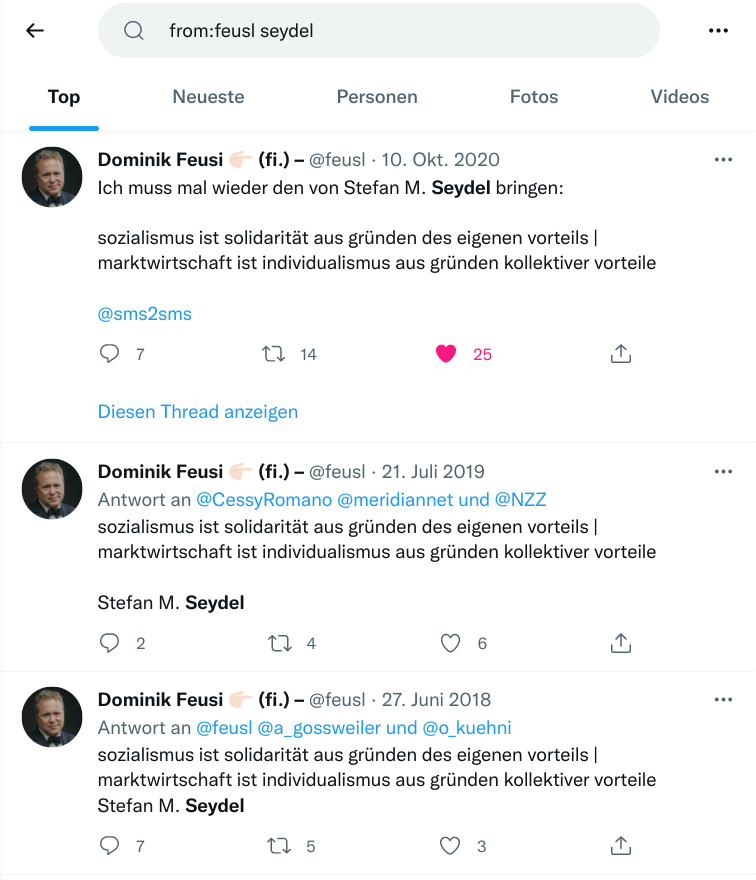Click the search magnifier icon
The height and width of the screenshot is (880, 756).
[x=134, y=31]
